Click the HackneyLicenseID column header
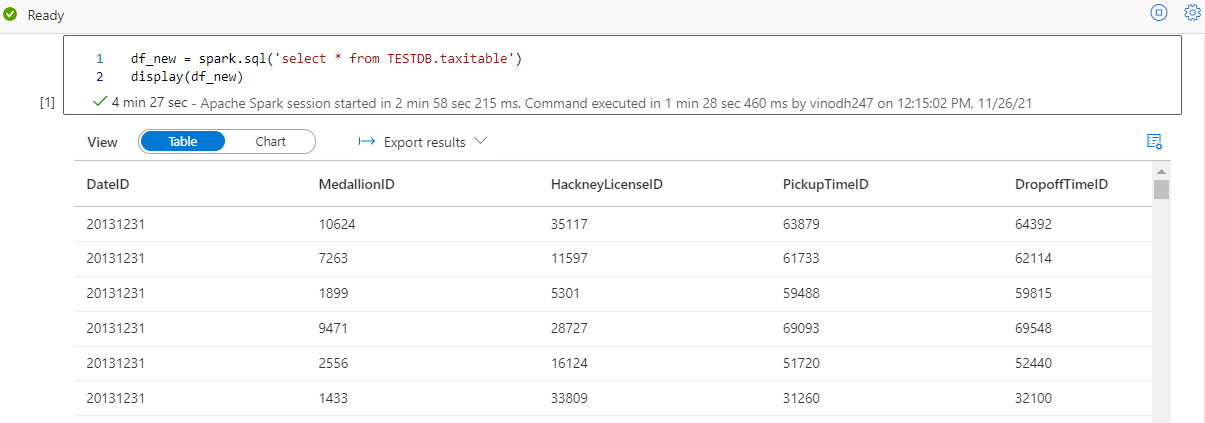This screenshot has height=423, width=1205. coord(607,185)
